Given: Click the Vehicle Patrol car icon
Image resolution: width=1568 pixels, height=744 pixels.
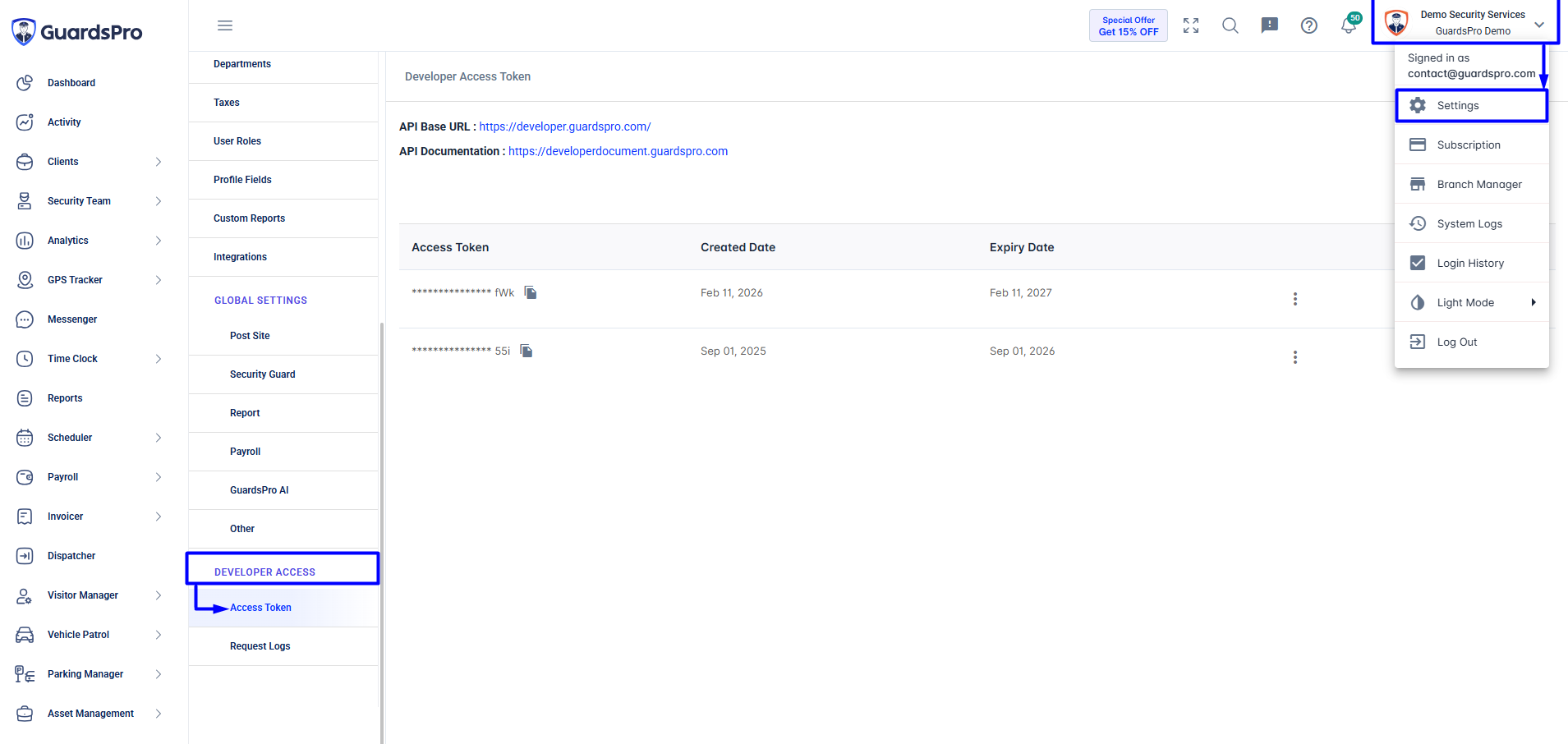Looking at the screenshot, I should point(25,635).
